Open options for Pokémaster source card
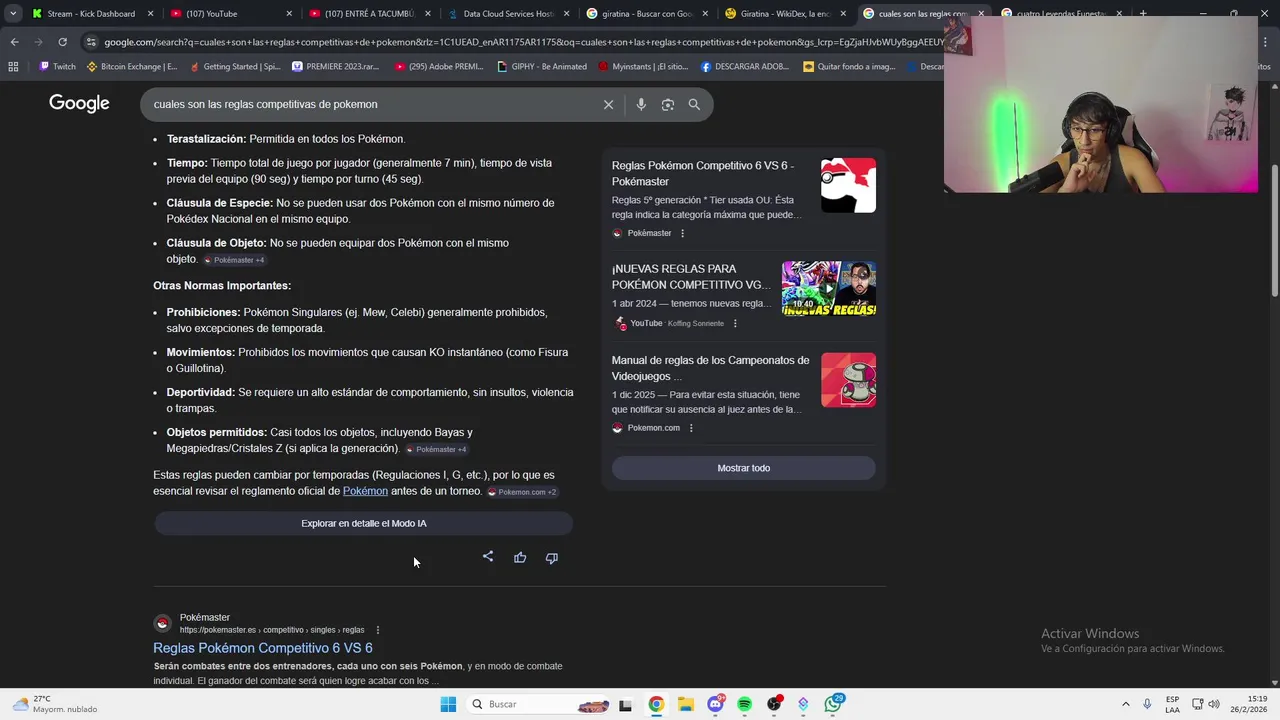Viewport: 1280px width, 720px height. pos(683,233)
